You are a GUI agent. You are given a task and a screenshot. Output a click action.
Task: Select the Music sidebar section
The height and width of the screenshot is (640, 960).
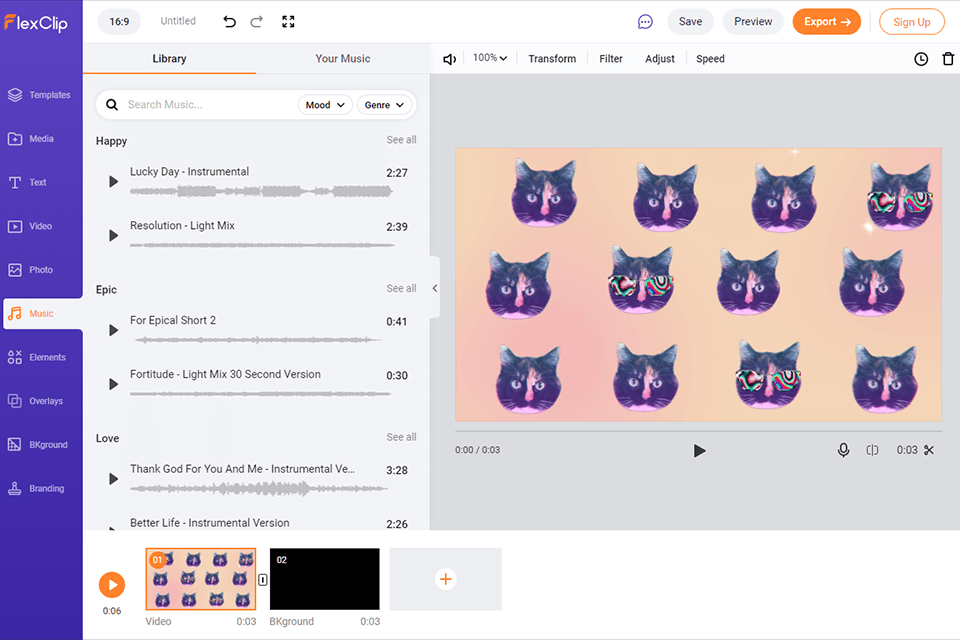click(43, 314)
